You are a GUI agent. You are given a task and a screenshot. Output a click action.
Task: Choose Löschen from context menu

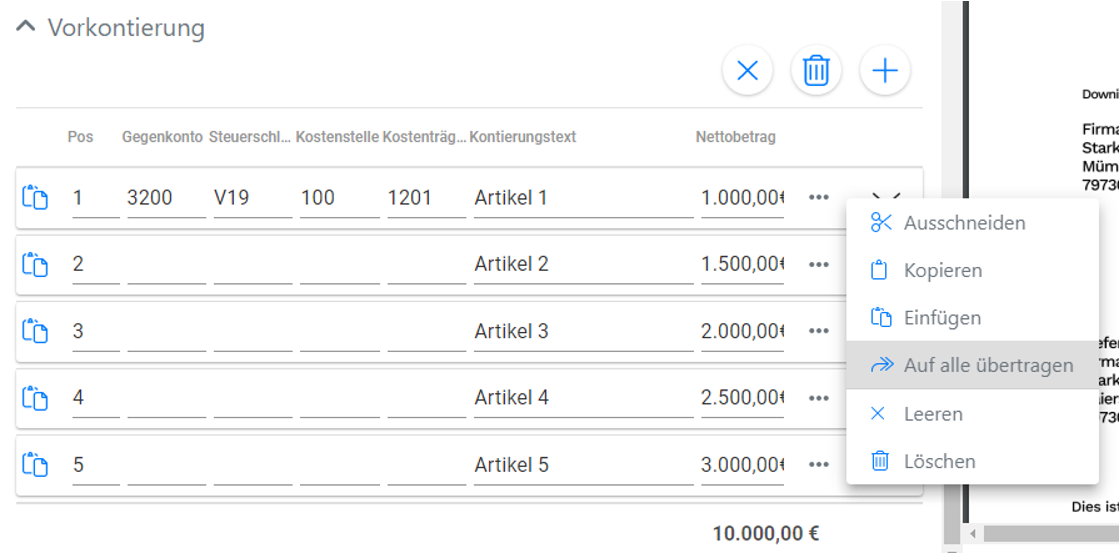(x=939, y=461)
